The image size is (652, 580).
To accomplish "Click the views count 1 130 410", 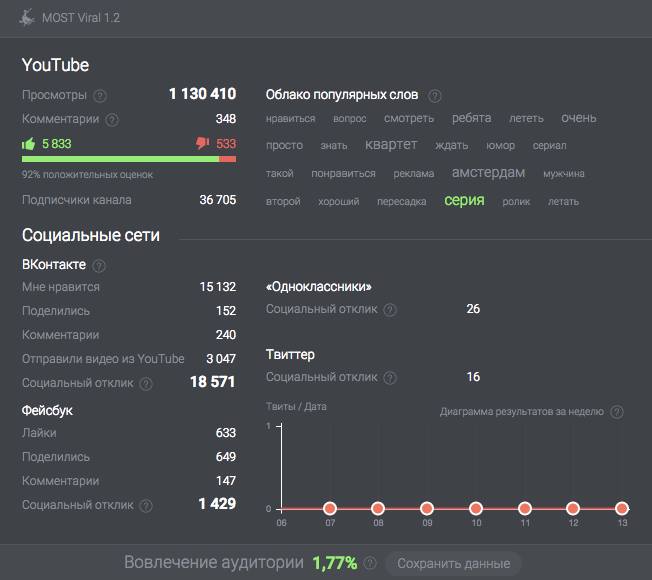I will 203,94.
